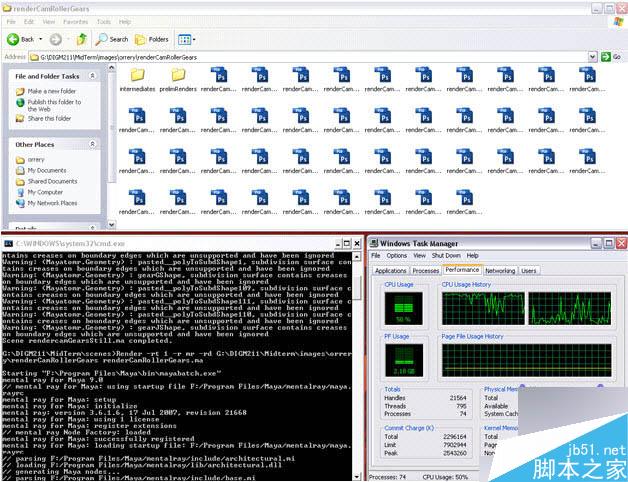The image size is (628, 482).
Task: Click the Handles value 21564
Action: (458, 398)
